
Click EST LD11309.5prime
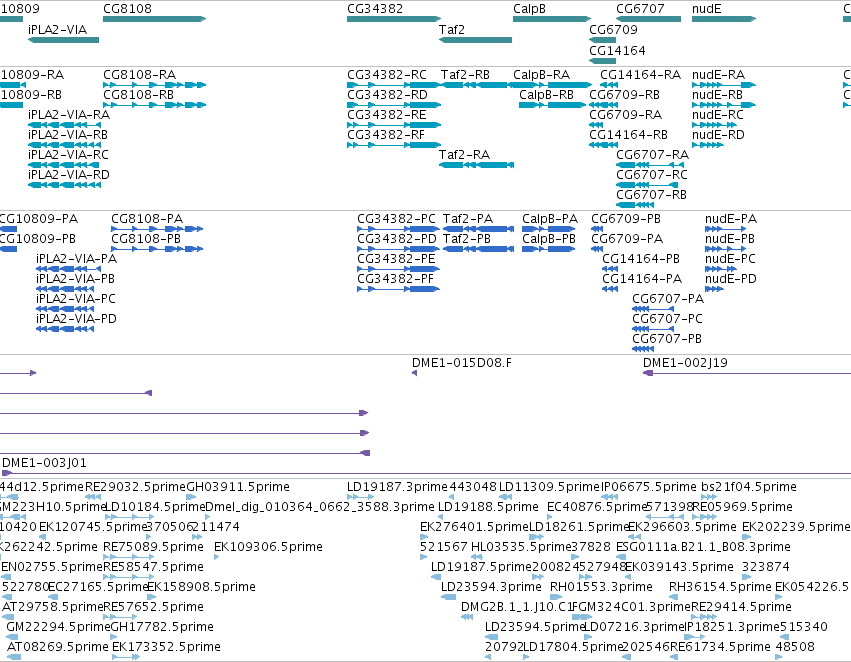550,487
